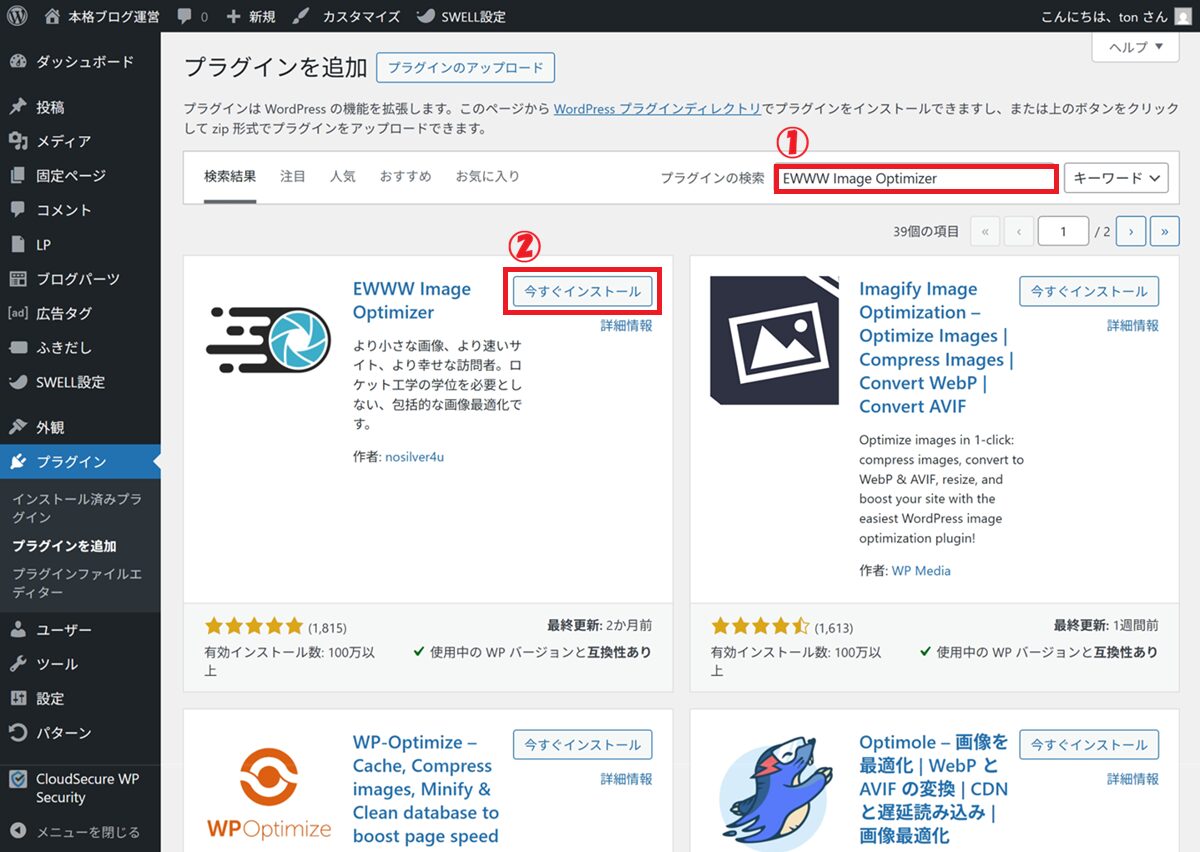Open the Media (メディア) sidebar item

tap(63, 141)
